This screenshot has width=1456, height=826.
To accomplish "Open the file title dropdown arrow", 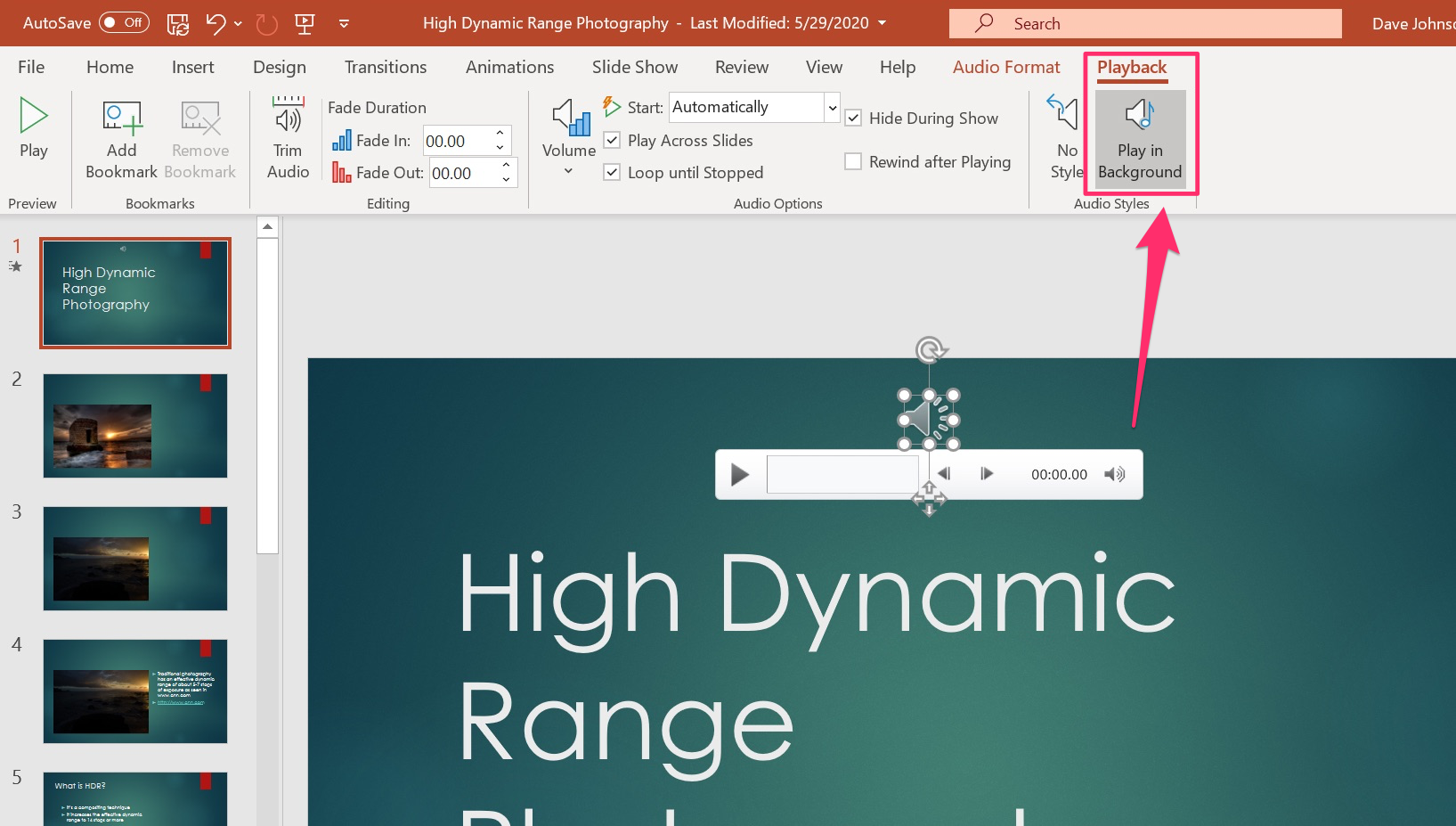I will tap(882, 23).
